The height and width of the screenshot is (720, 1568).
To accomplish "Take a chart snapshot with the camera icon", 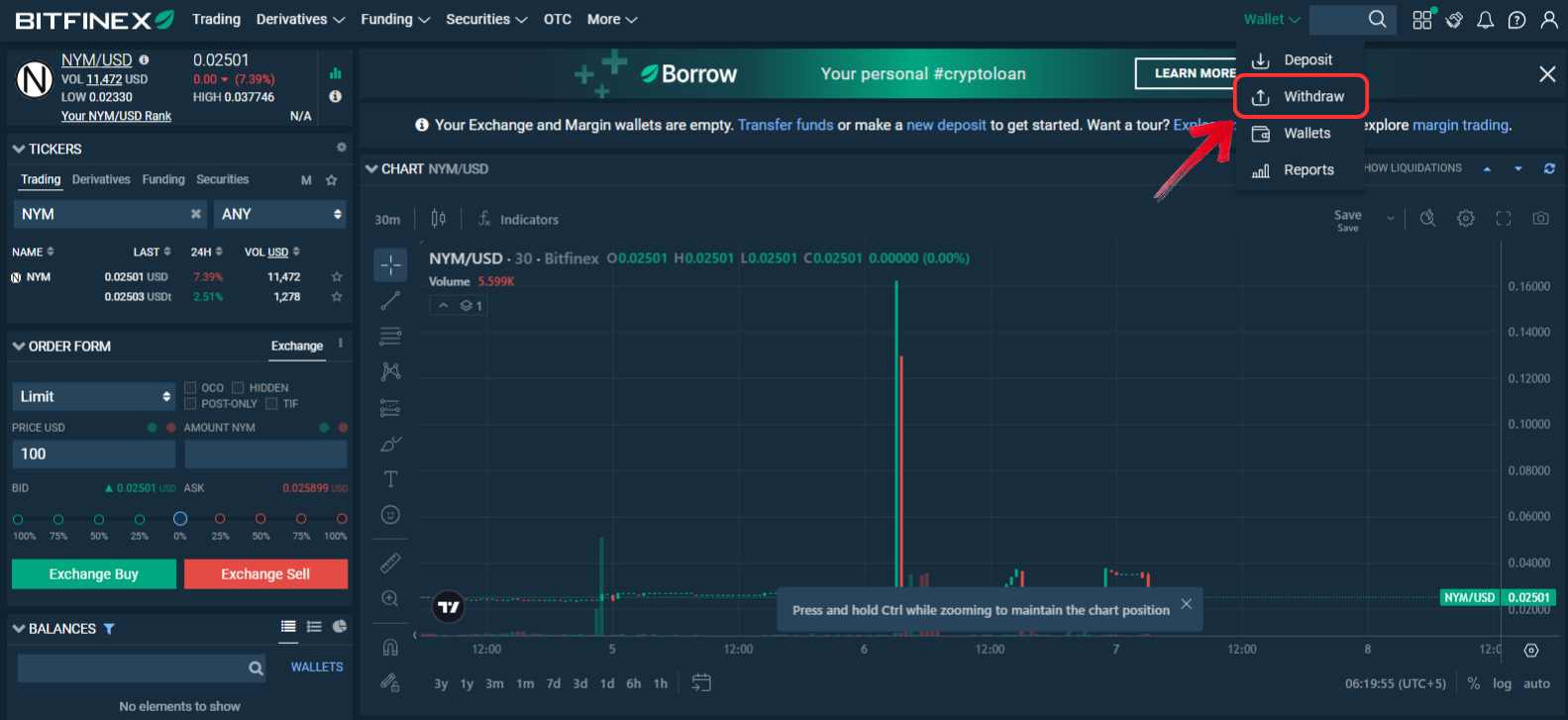I will pyautogui.click(x=1540, y=219).
